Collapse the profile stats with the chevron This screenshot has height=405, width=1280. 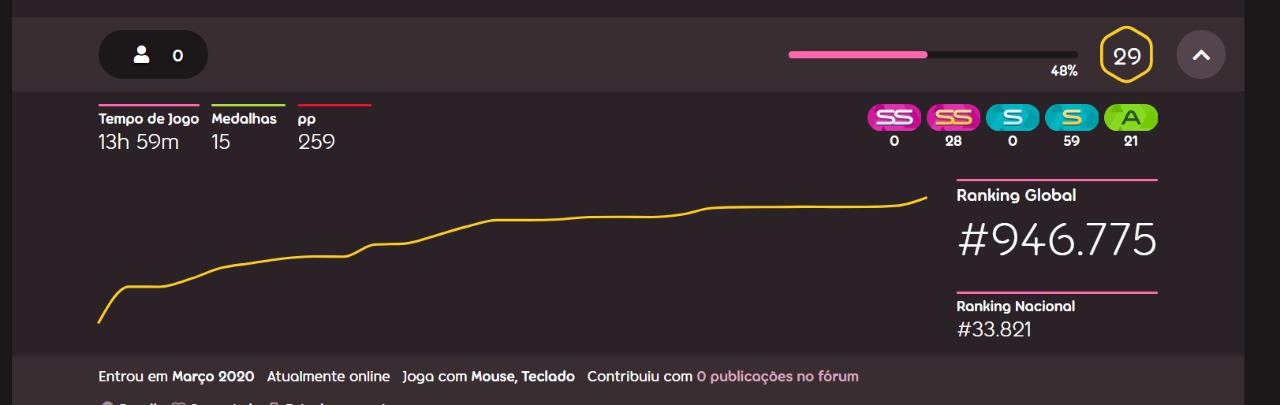(1201, 55)
